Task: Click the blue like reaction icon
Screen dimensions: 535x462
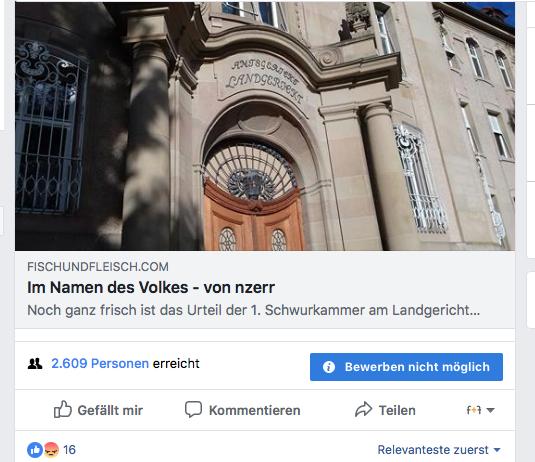Action: pyautogui.click(x=35, y=450)
